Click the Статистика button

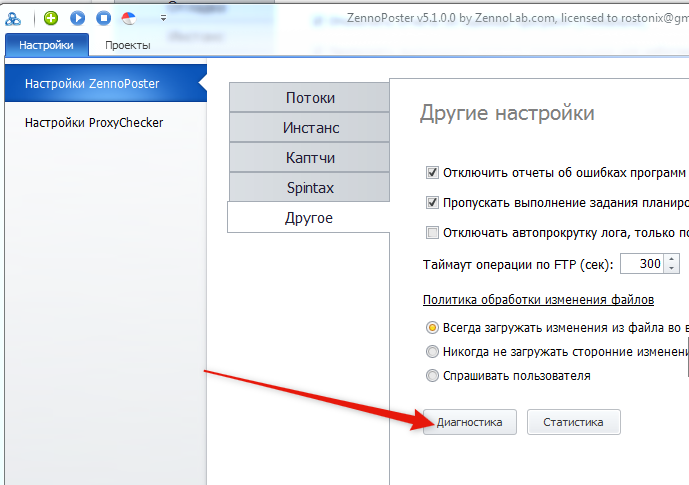[x=573, y=422]
